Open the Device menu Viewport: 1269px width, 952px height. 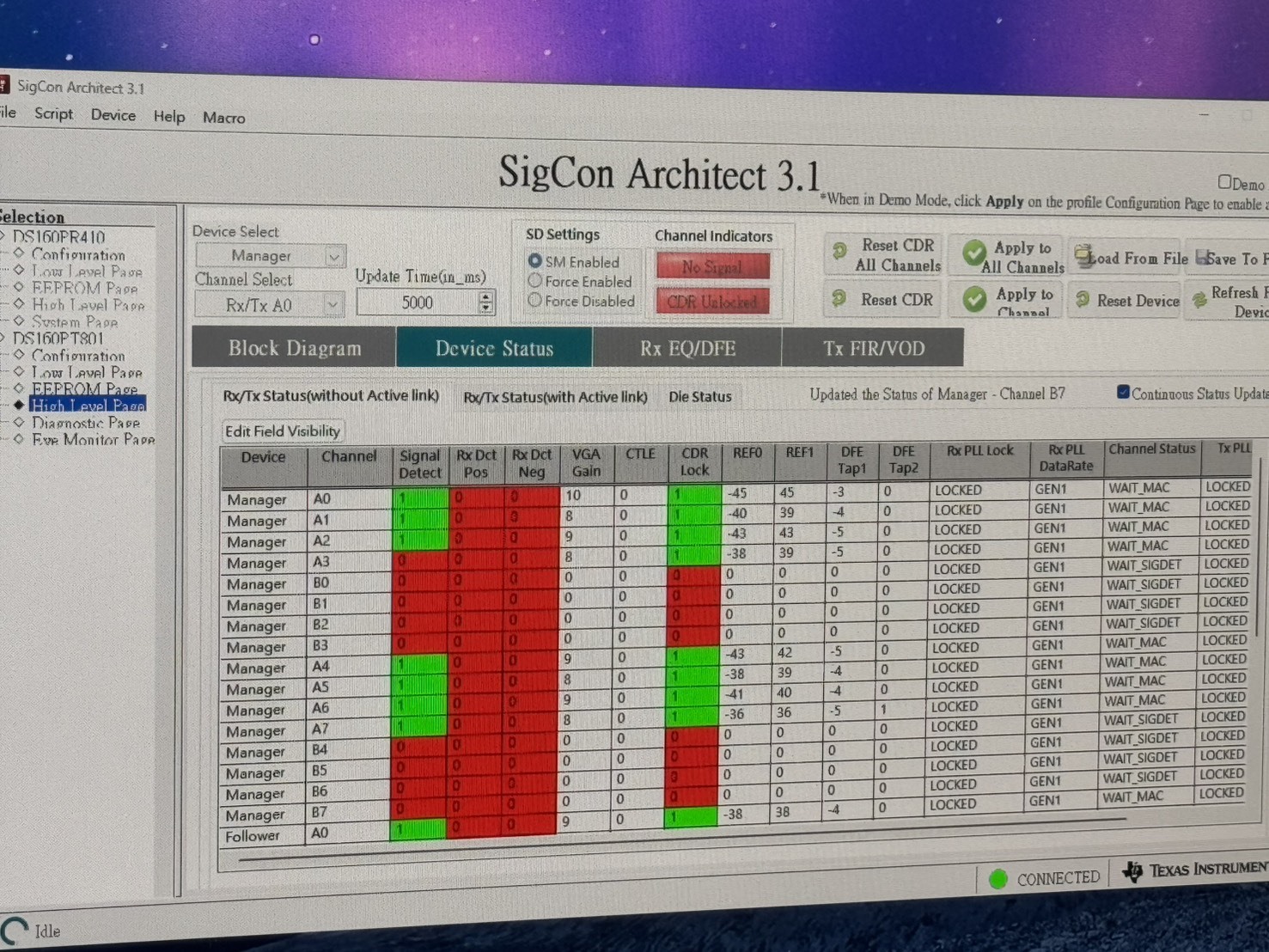coord(113,115)
